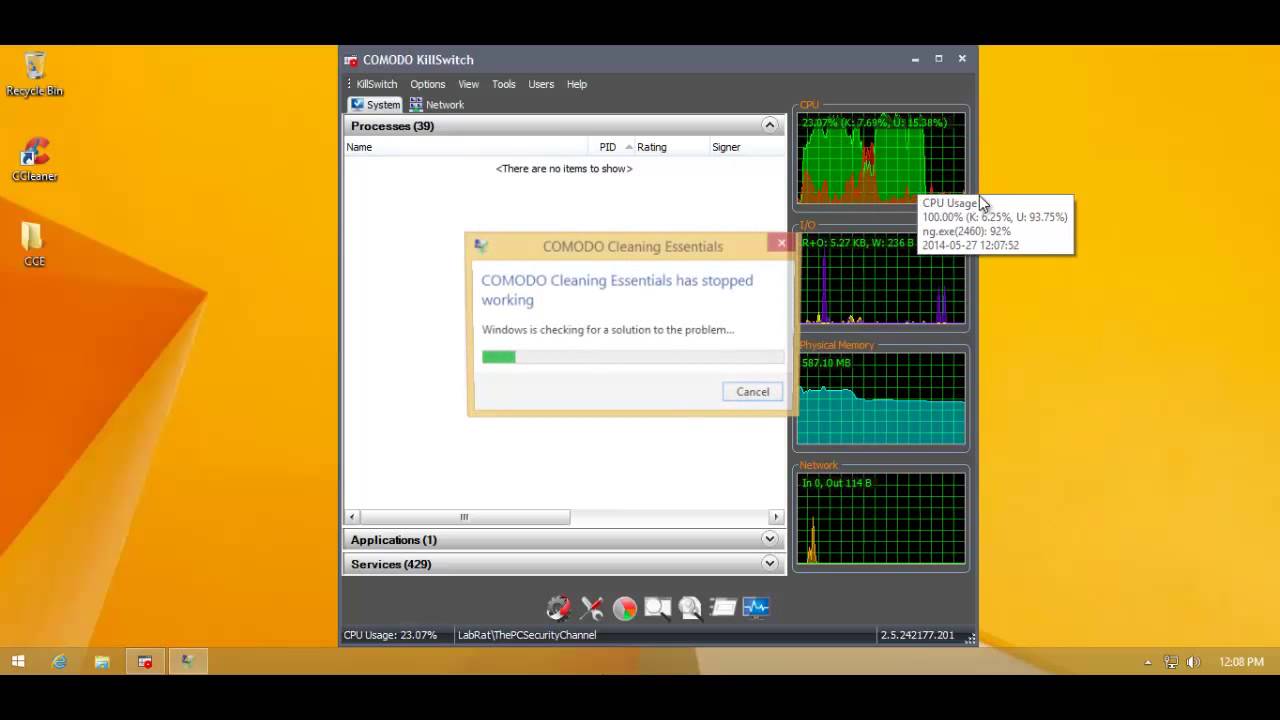The image size is (1280, 720).
Task: Open the KillSwitch menu
Action: (x=377, y=84)
